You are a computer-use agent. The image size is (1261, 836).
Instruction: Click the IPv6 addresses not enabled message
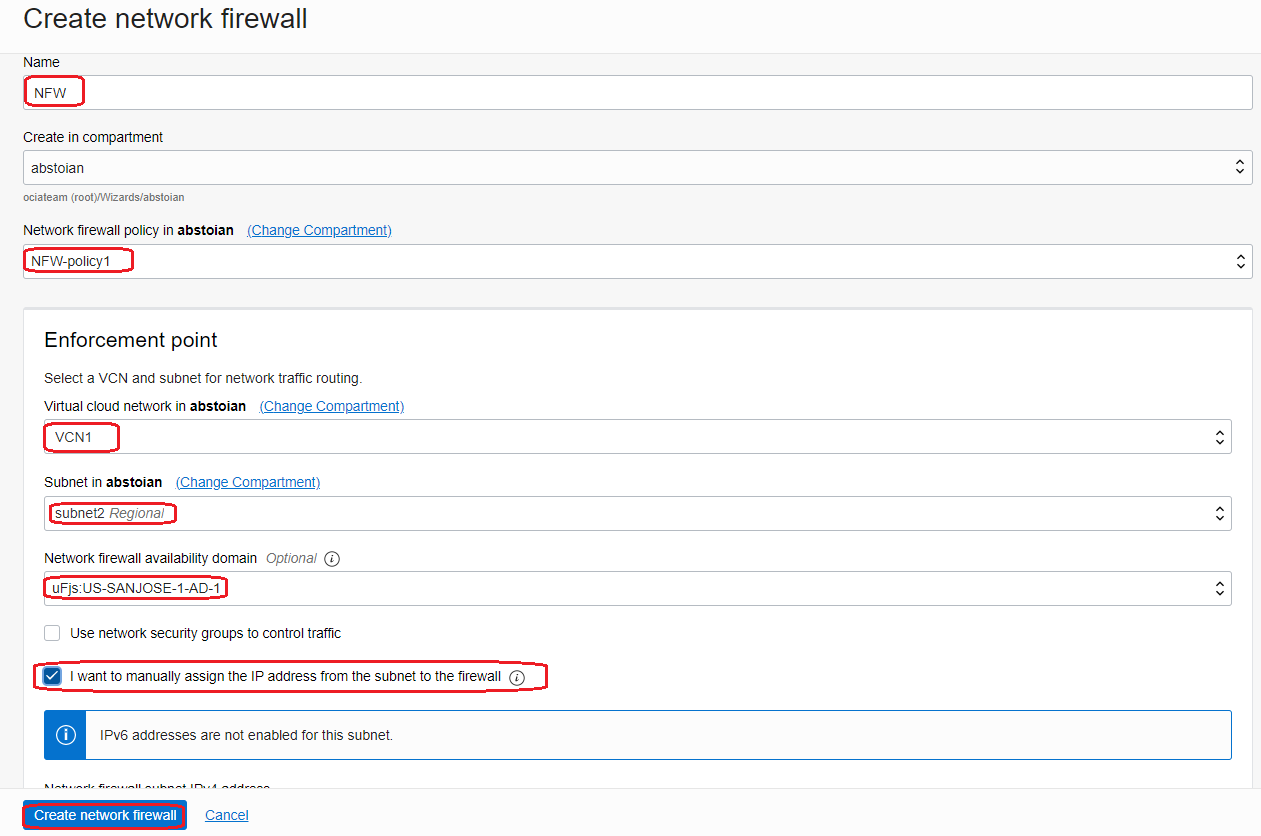pyautogui.click(x=246, y=735)
